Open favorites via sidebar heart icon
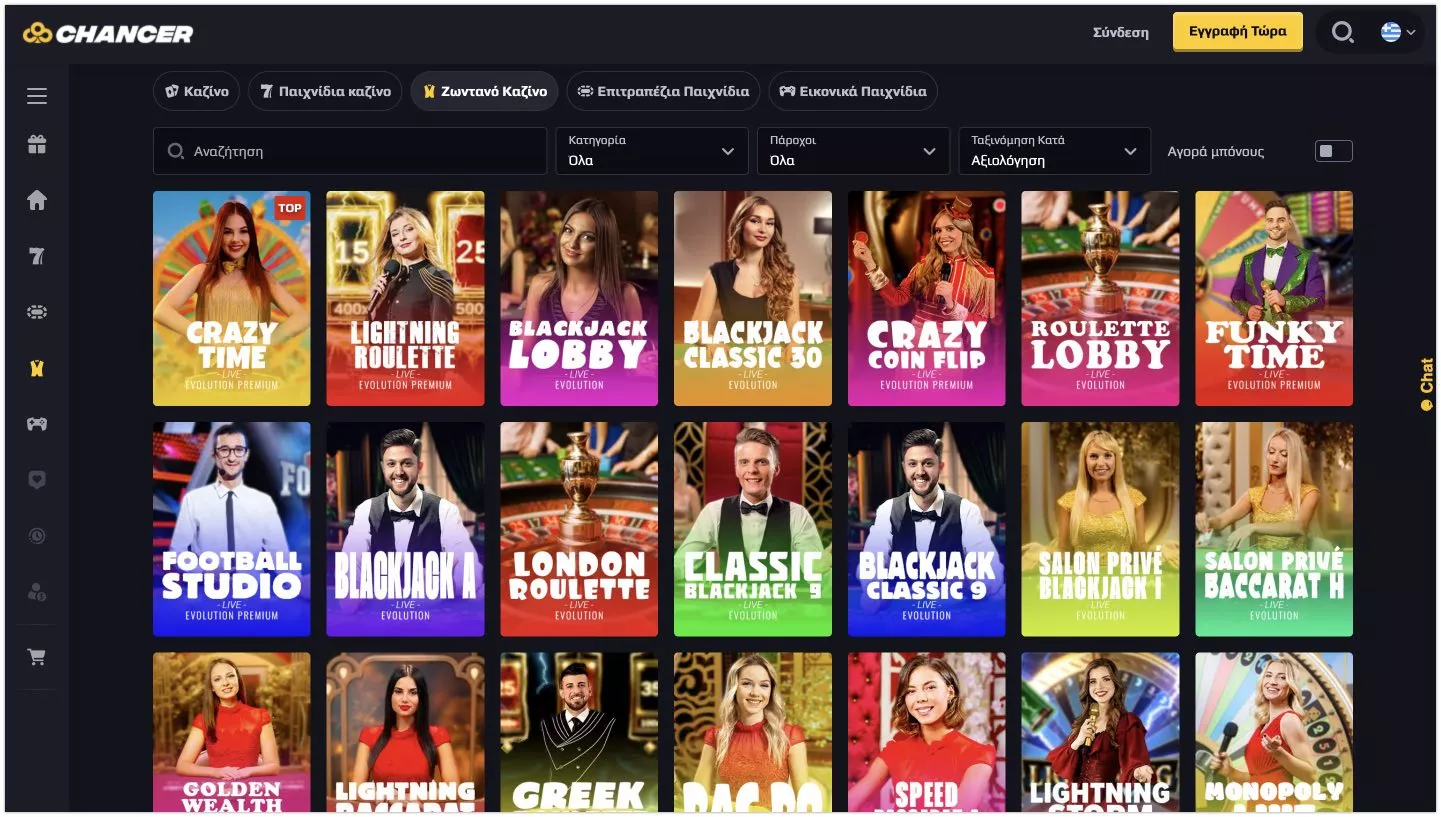This screenshot has height=817, width=1441. pyautogui.click(x=37, y=480)
